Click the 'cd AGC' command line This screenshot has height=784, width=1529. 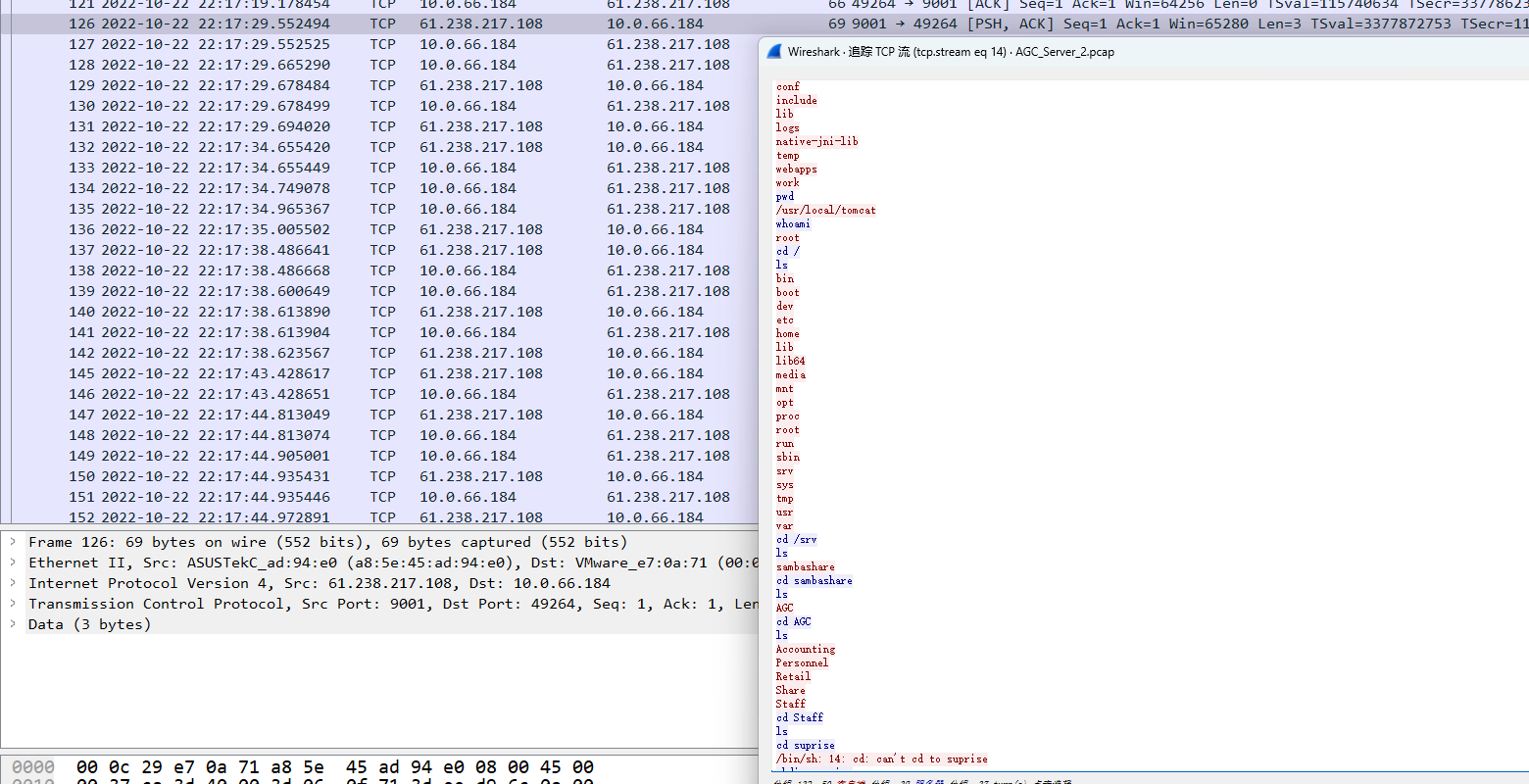794,621
